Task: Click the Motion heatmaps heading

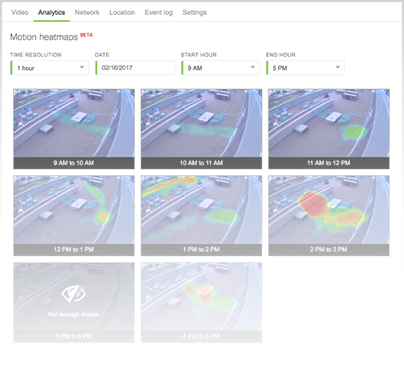Action: coord(44,37)
